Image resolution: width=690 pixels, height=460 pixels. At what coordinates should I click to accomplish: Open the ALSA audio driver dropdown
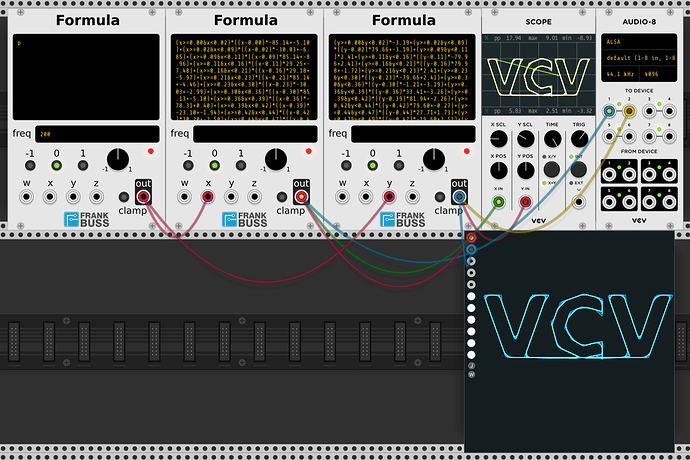(639, 42)
